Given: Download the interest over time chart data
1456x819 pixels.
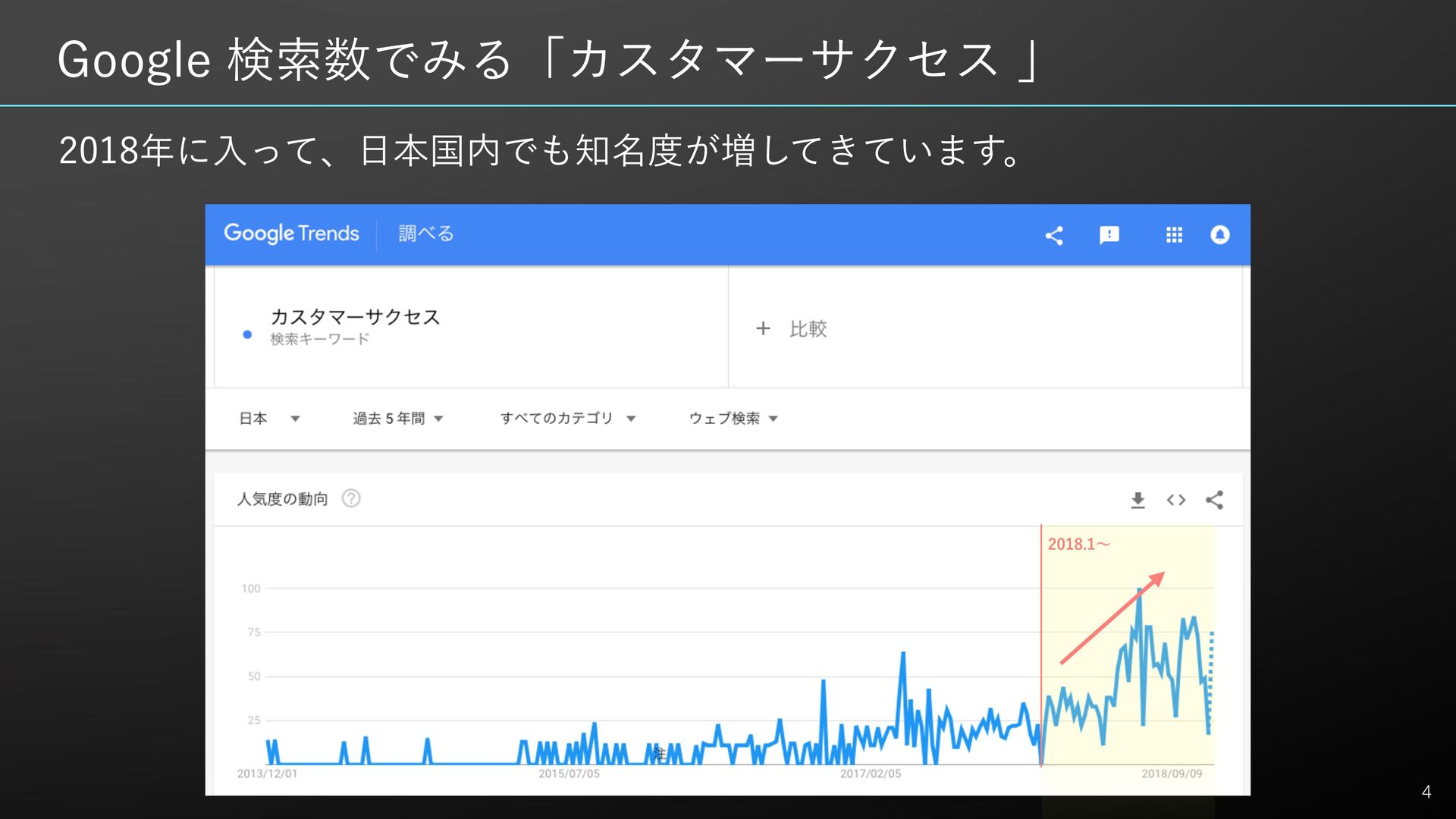Looking at the screenshot, I should [1137, 500].
